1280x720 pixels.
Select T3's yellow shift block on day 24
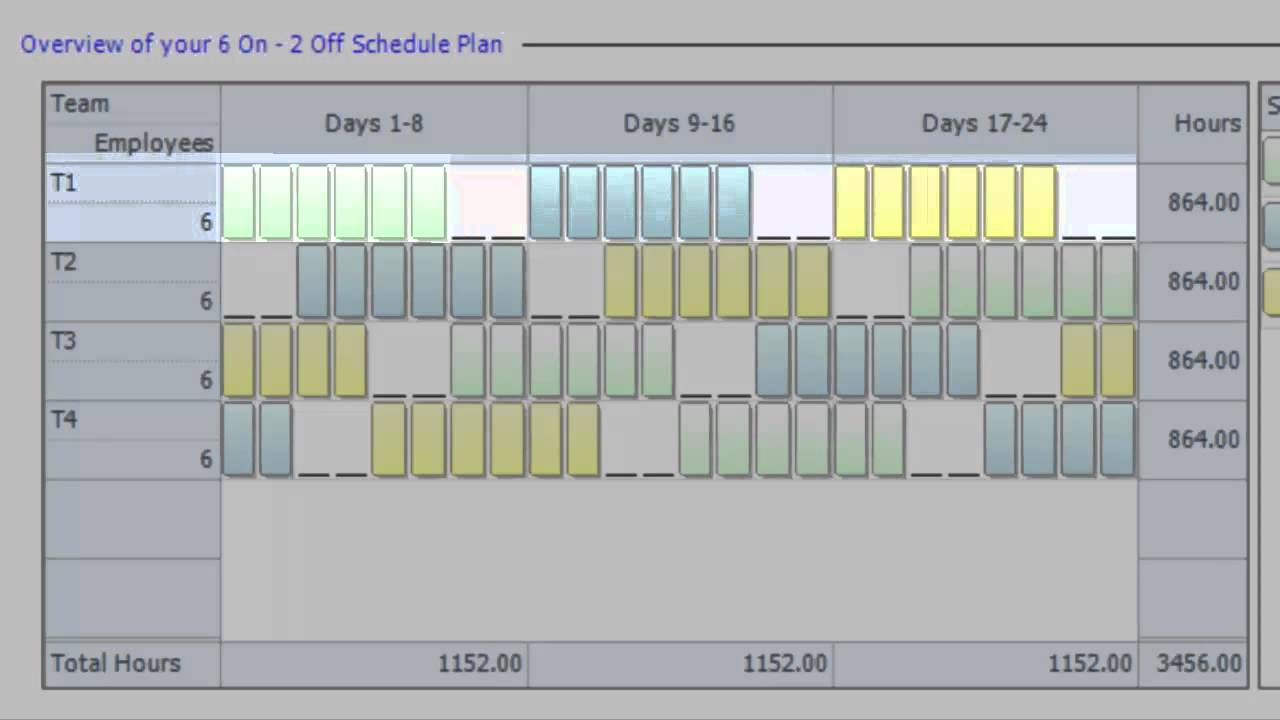(x=1118, y=361)
